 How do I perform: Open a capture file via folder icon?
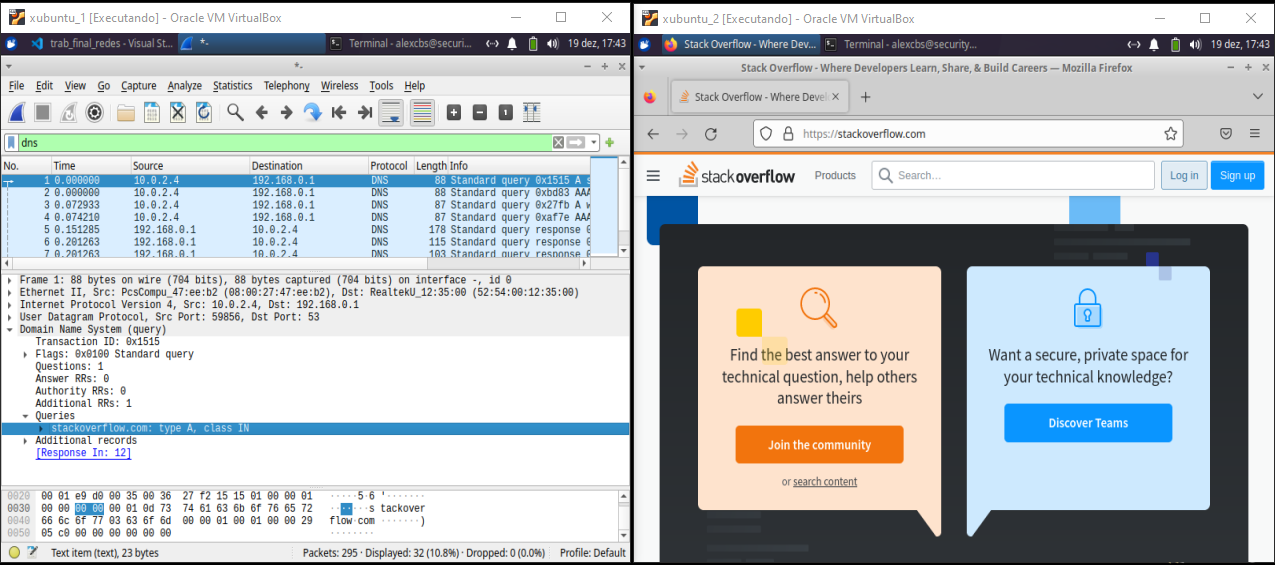point(126,112)
